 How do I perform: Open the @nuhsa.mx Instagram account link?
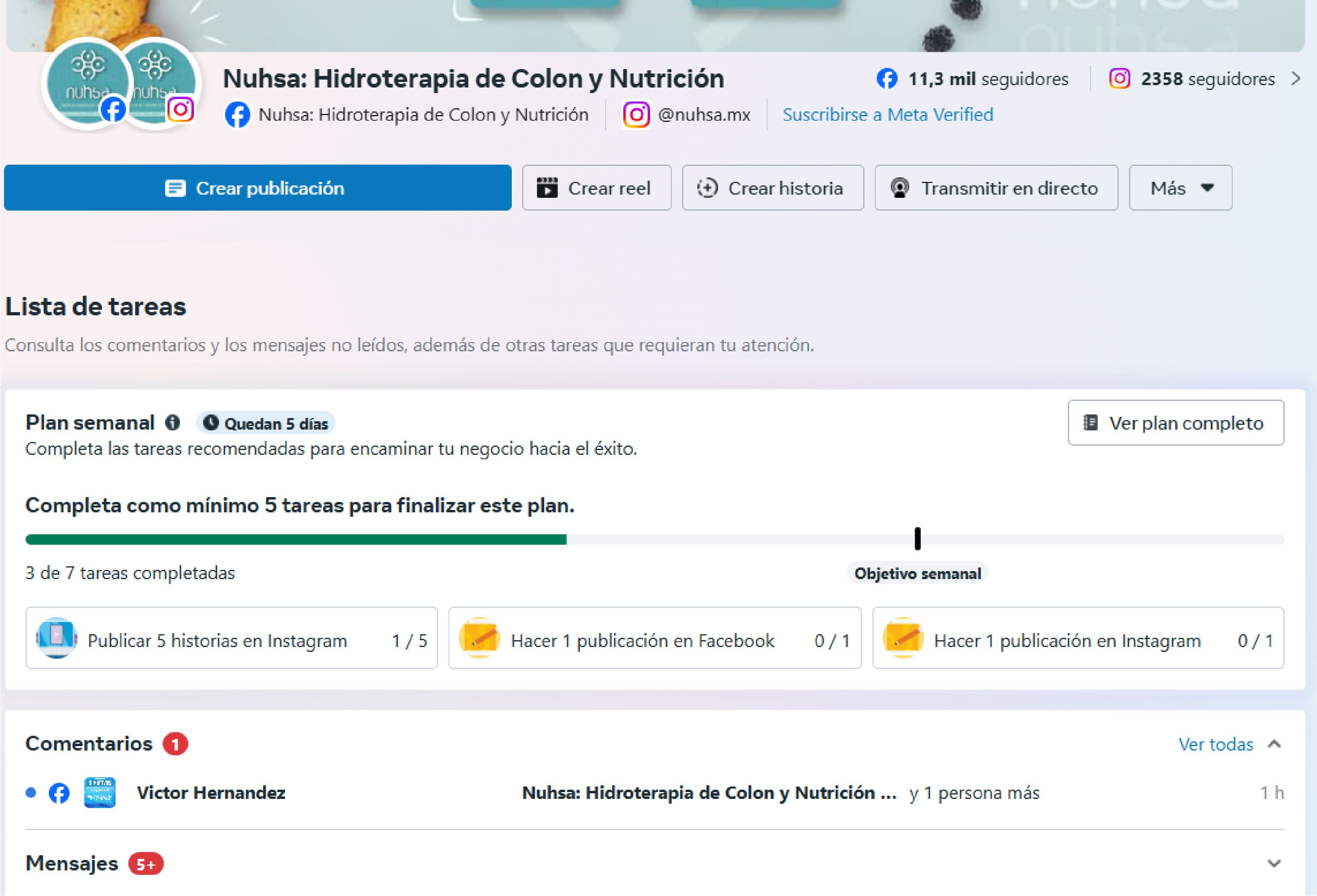pyautogui.click(x=704, y=115)
